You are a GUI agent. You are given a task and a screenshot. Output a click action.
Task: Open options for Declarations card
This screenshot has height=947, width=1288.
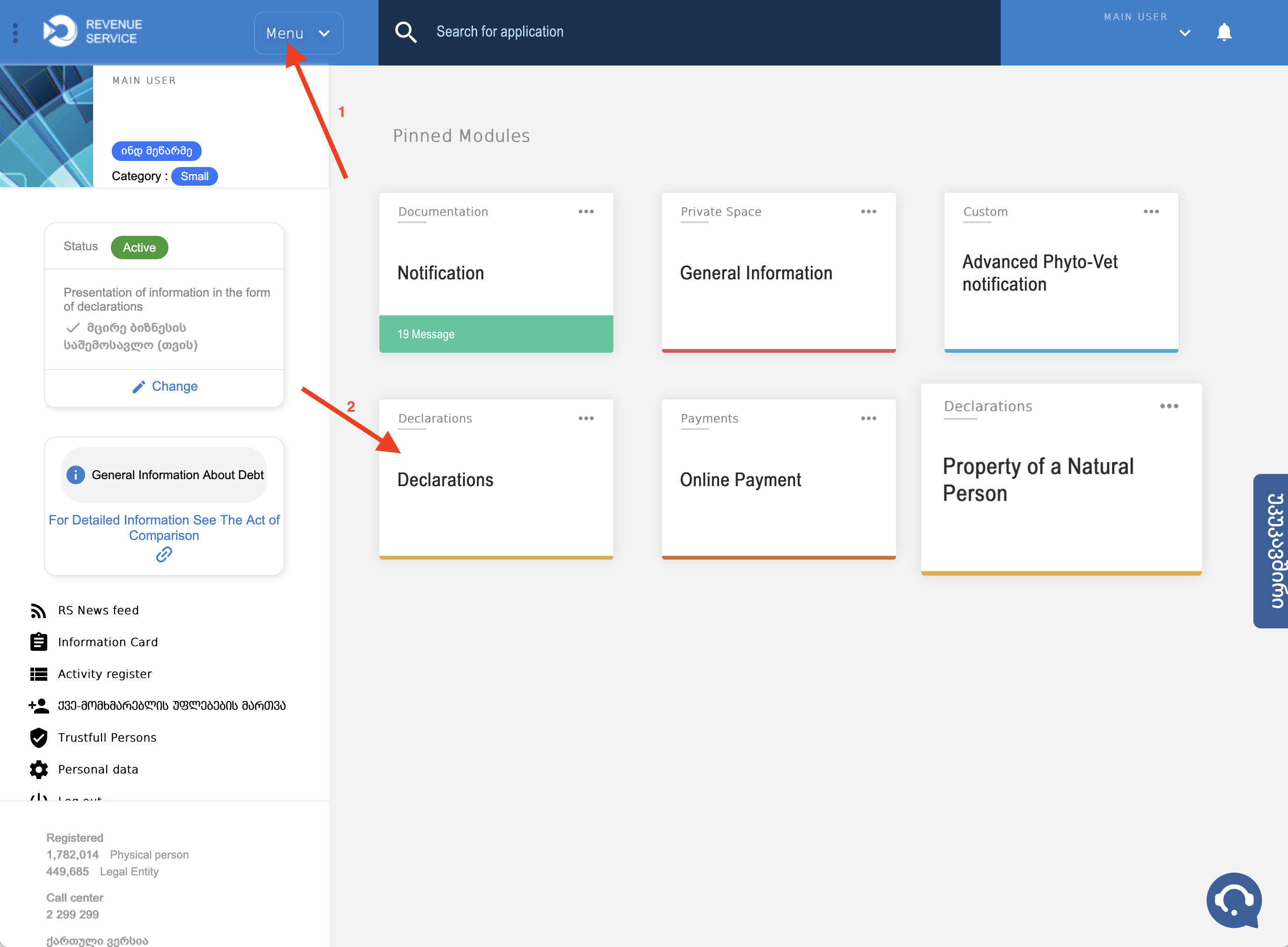tap(586, 418)
